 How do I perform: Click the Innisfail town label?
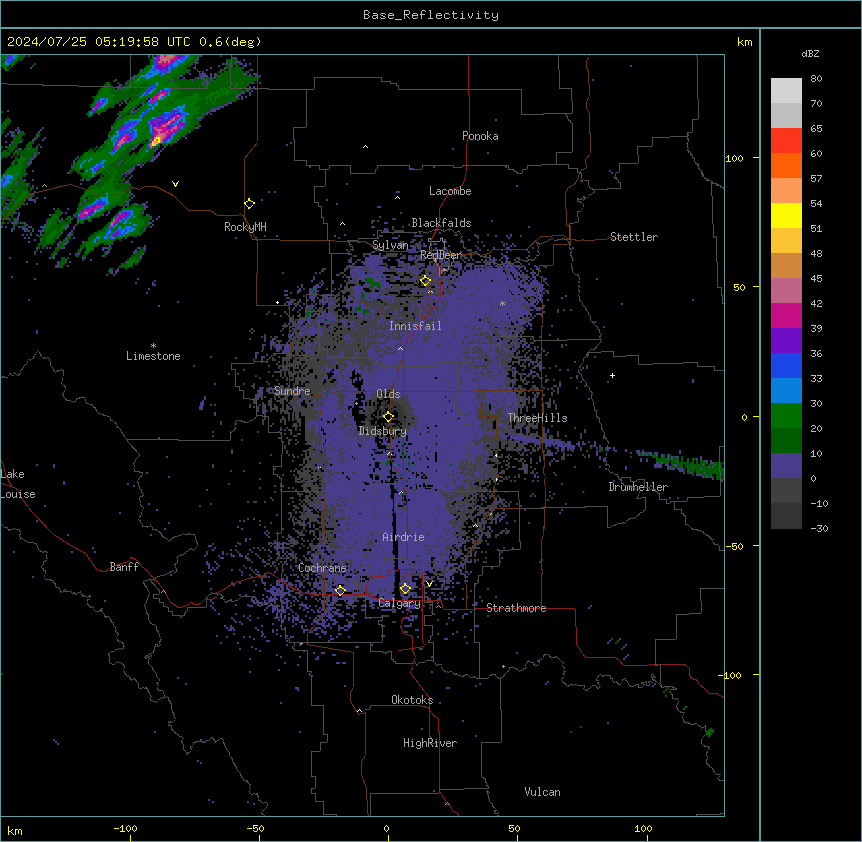416,326
